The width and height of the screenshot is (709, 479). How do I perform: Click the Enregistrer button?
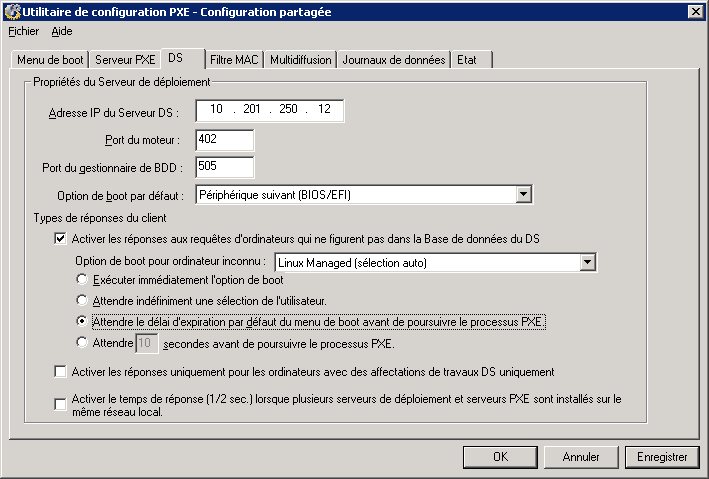661,457
